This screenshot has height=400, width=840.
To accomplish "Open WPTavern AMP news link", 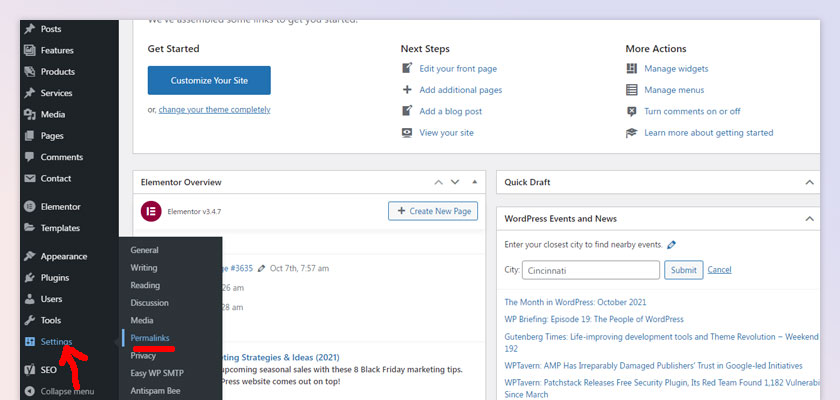I will coord(654,366).
